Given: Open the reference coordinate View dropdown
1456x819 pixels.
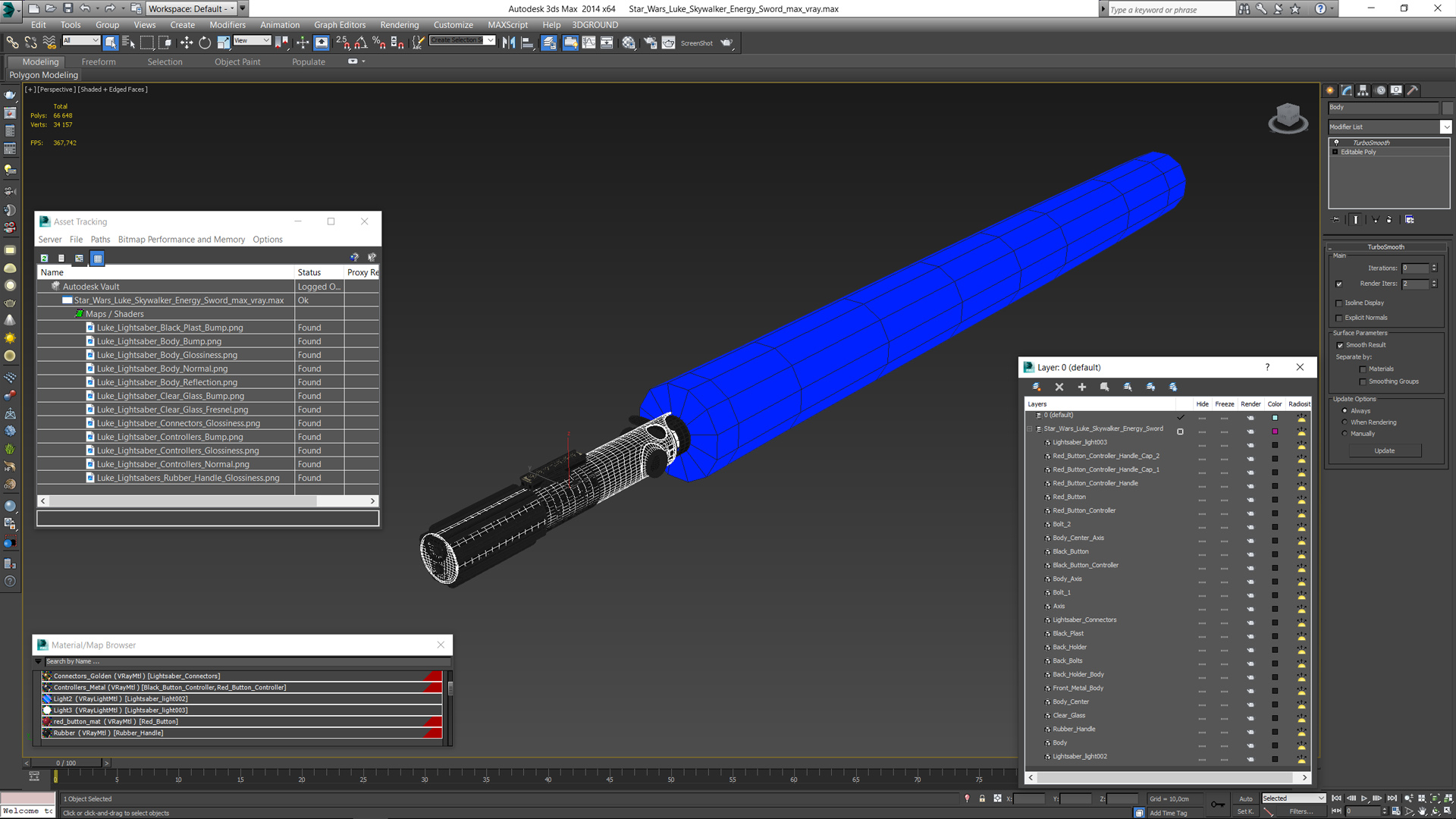Looking at the screenshot, I should (x=252, y=40).
